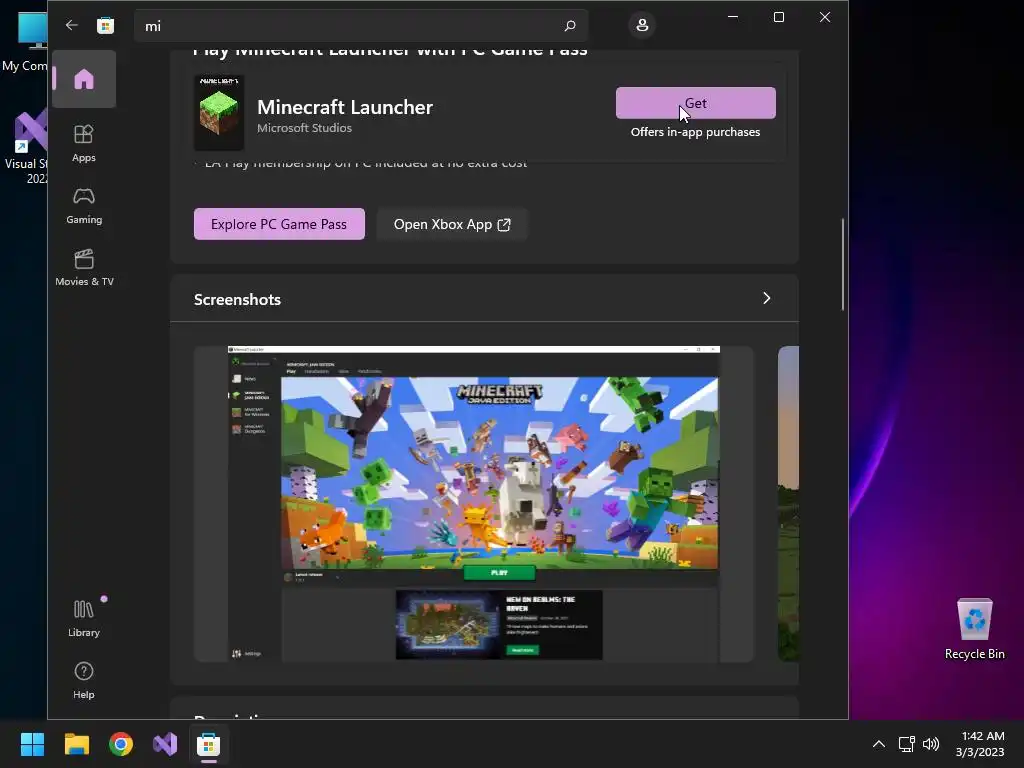The height and width of the screenshot is (768, 1024).
Task: Launch Google Chrome from taskbar
Action: click(x=121, y=744)
